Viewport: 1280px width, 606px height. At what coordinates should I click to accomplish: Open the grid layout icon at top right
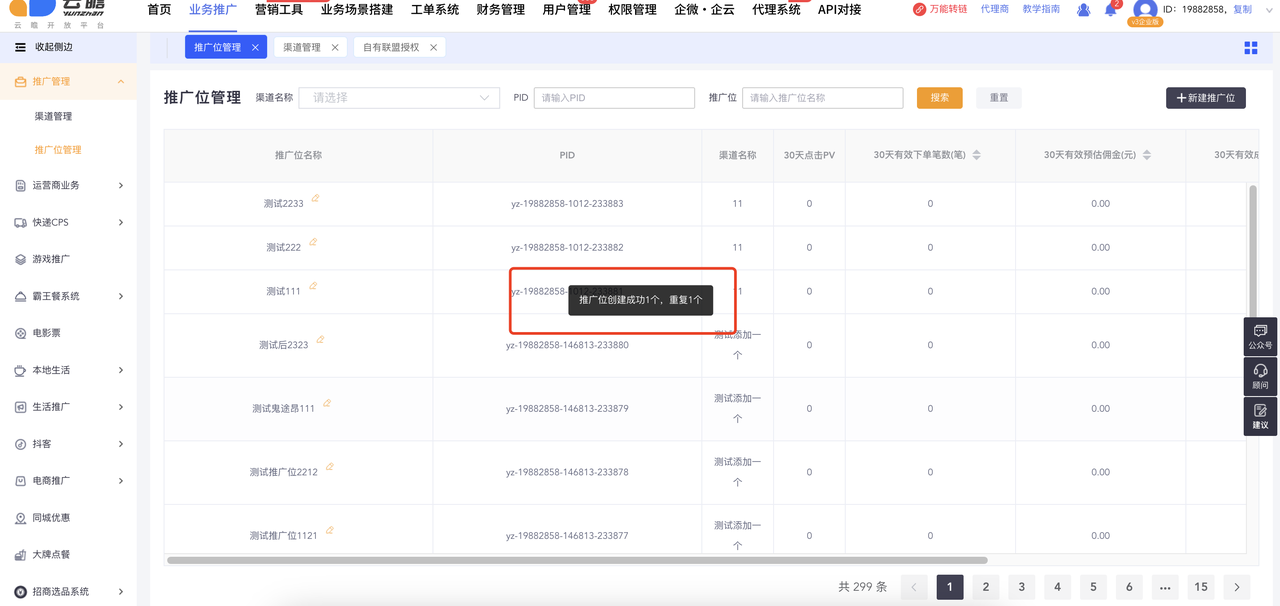point(1250,48)
